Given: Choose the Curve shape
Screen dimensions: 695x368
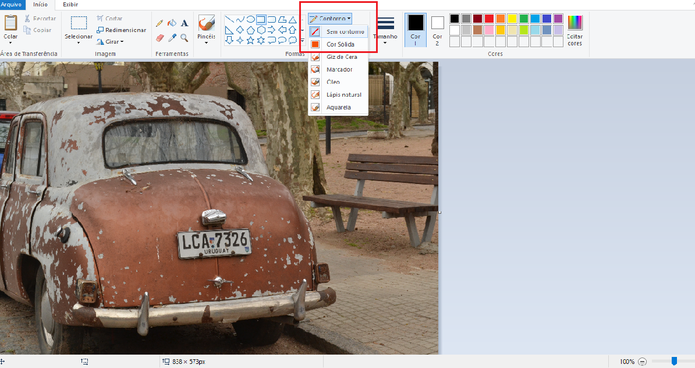Looking at the screenshot, I should [240, 20].
